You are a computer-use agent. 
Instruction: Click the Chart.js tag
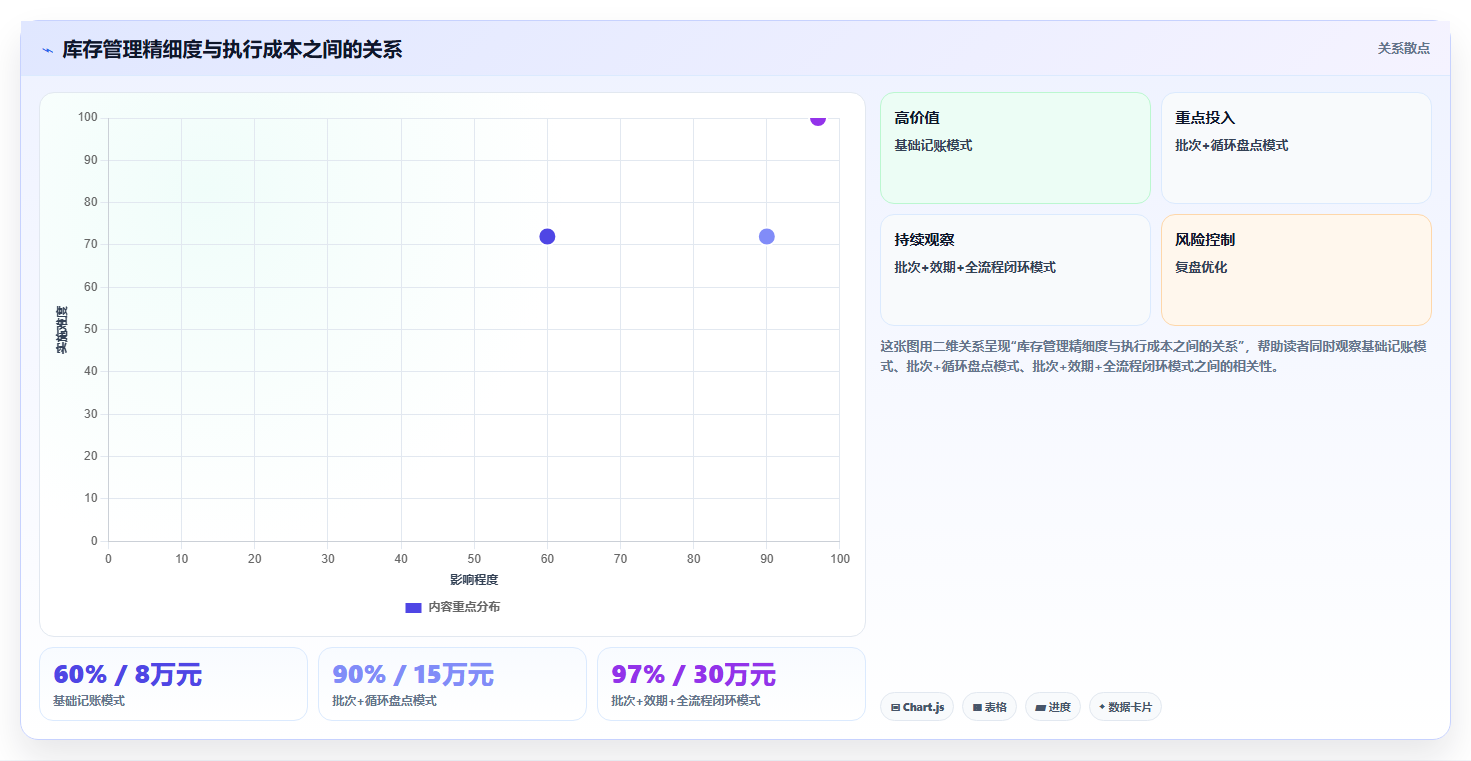click(x=917, y=707)
